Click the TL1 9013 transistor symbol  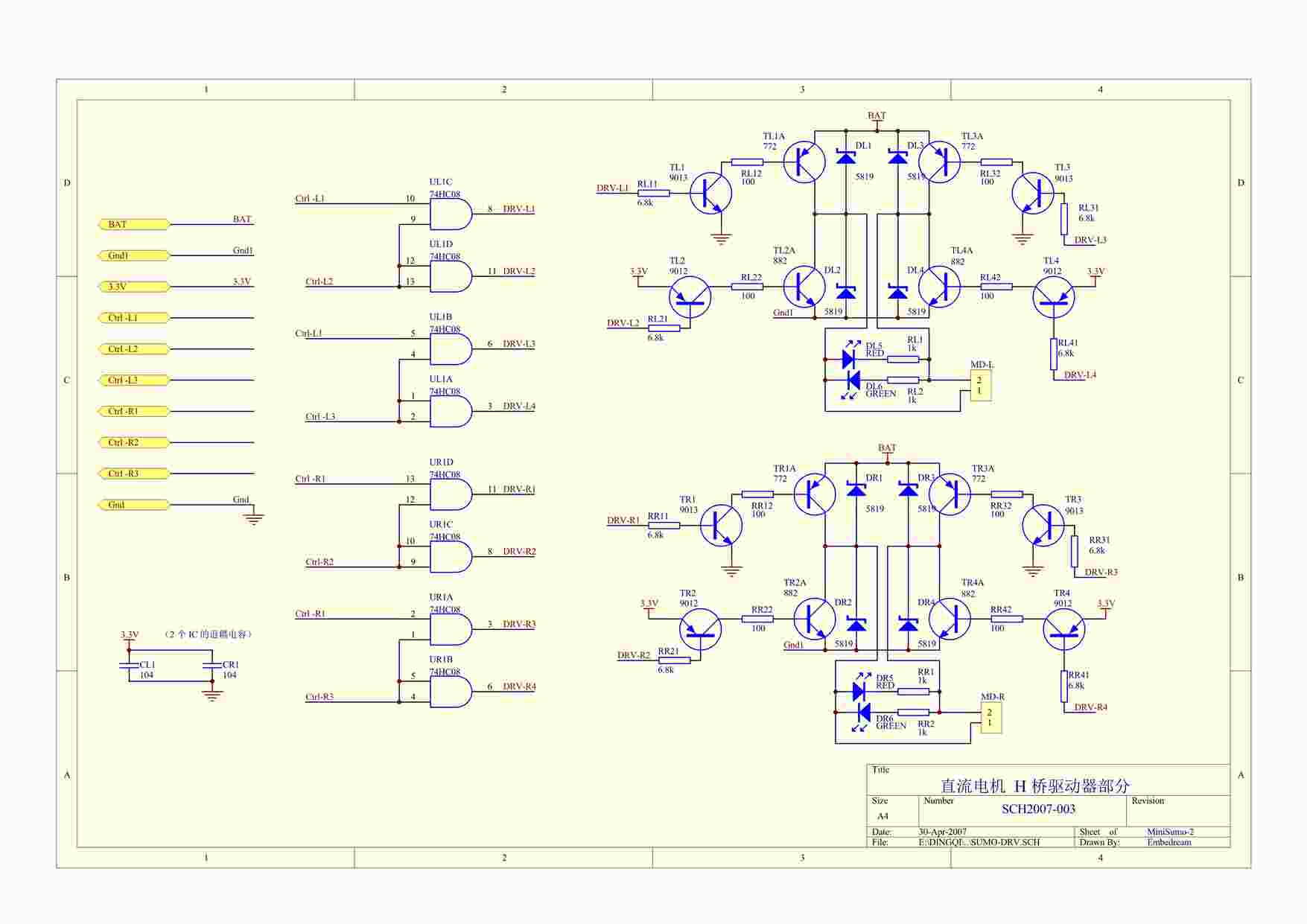(711, 194)
